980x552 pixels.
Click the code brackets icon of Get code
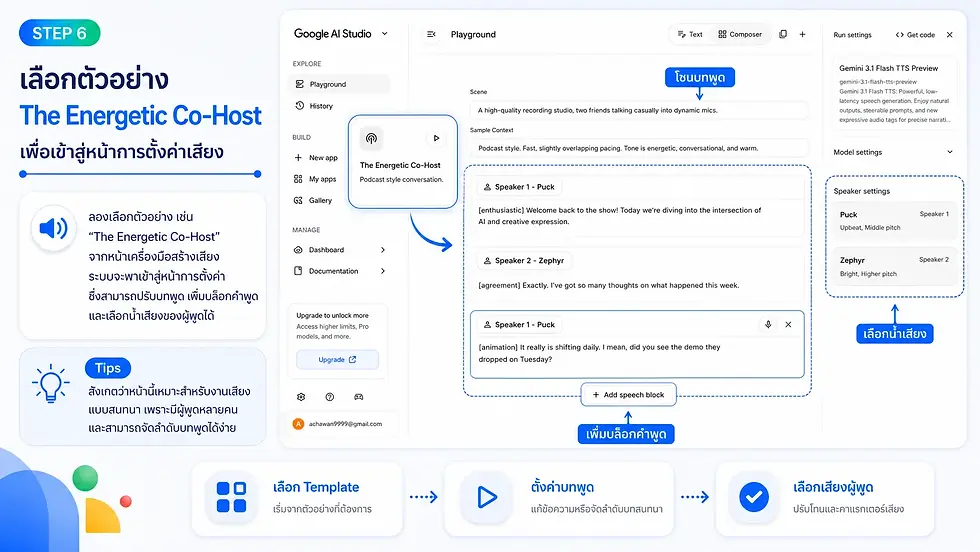click(x=899, y=35)
